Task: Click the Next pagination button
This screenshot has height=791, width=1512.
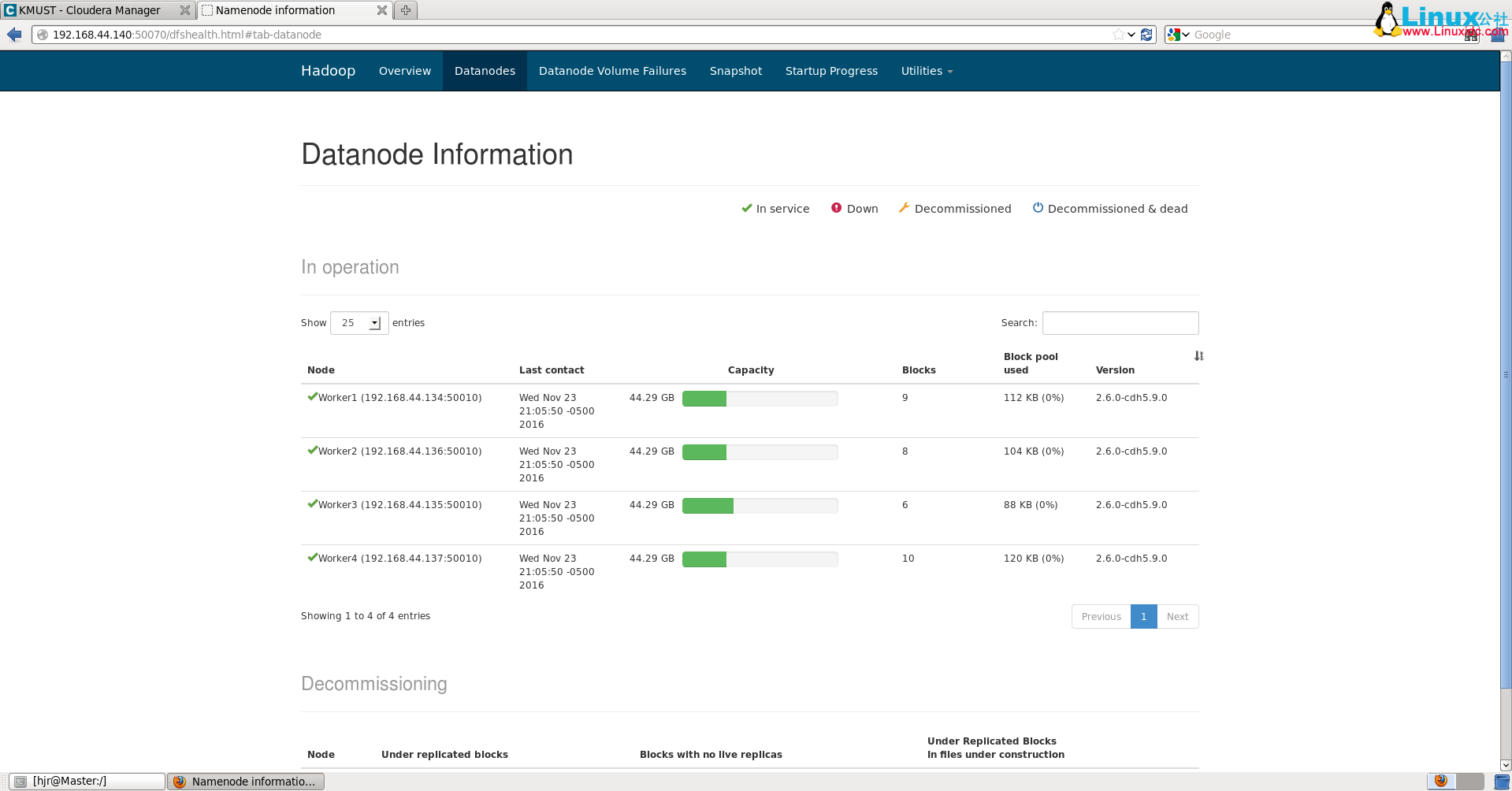Action: (x=1177, y=617)
